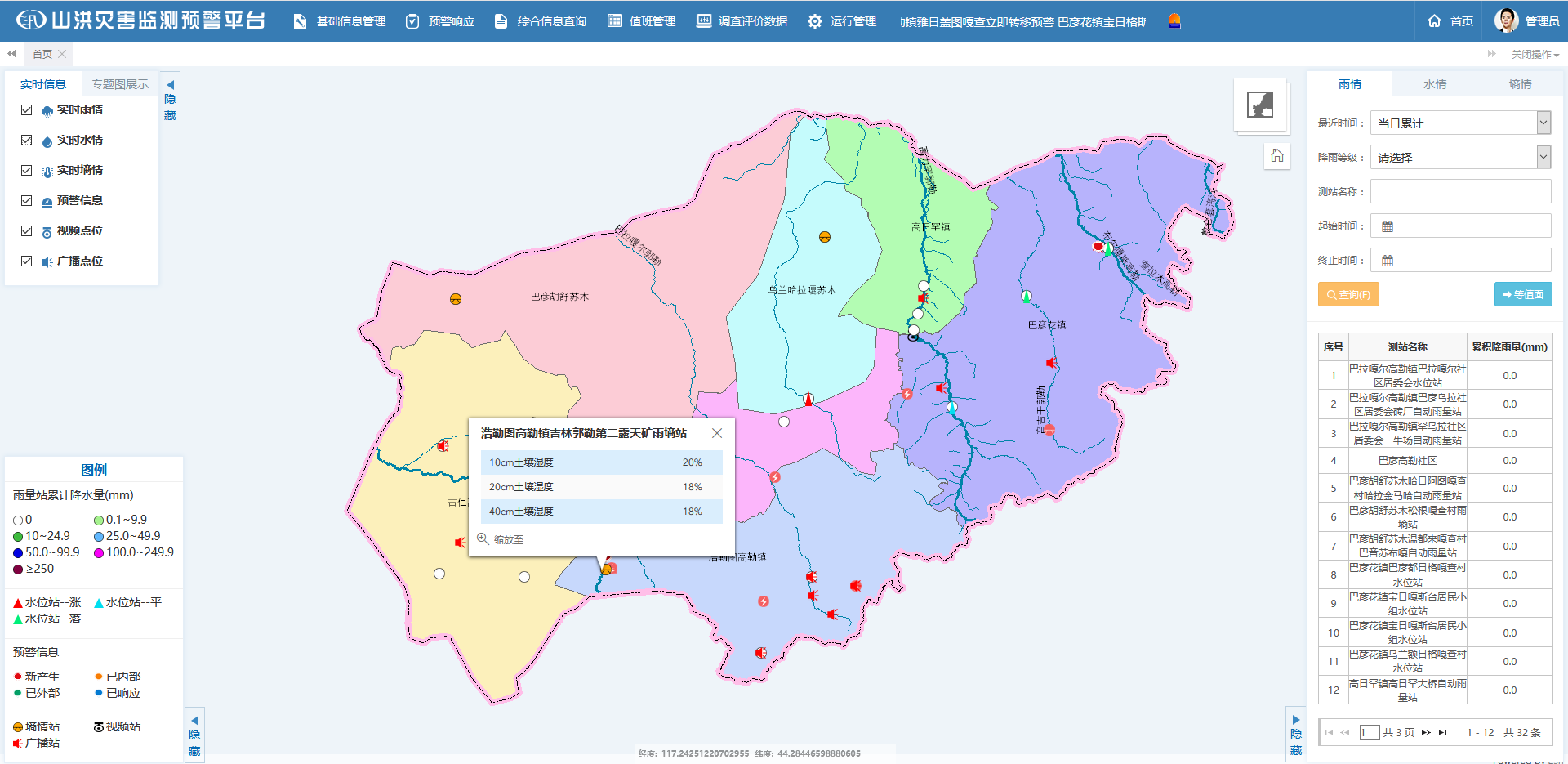Toggle the 预警信息 layer checkbox
The height and width of the screenshot is (764, 1568).
click(27, 201)
